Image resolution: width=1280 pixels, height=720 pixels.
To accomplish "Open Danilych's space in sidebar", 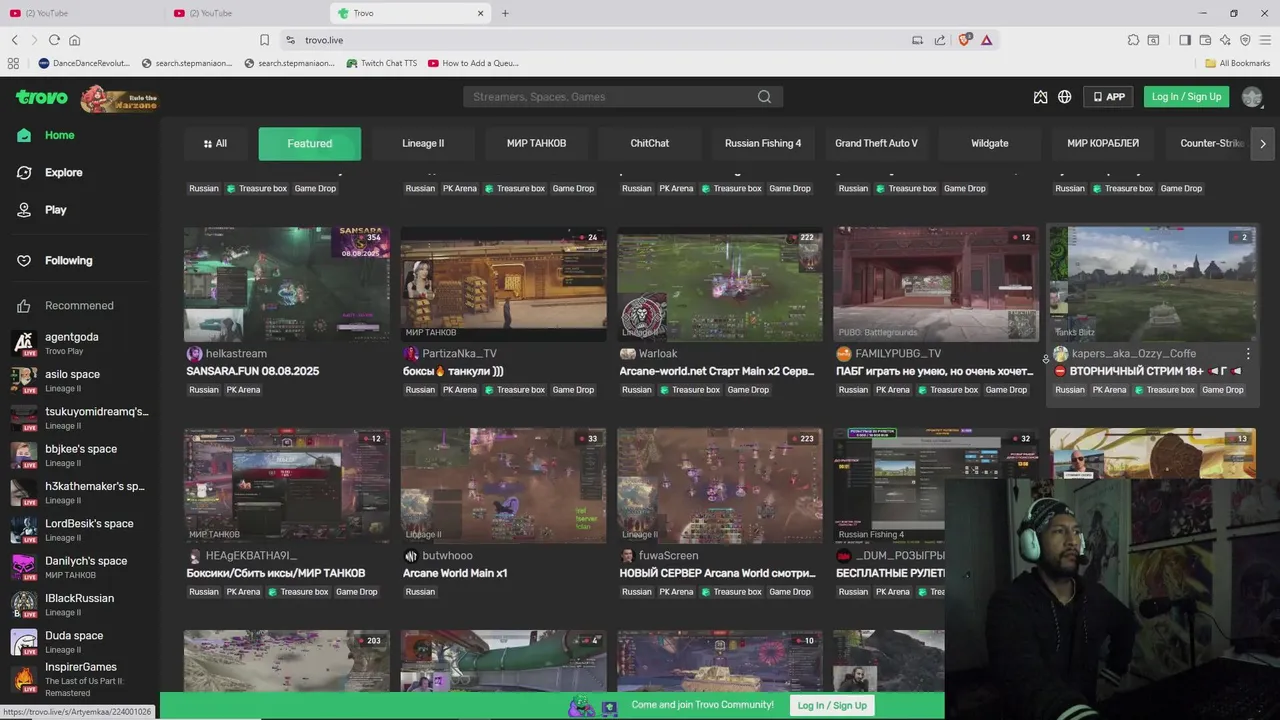I will (80, 567).
